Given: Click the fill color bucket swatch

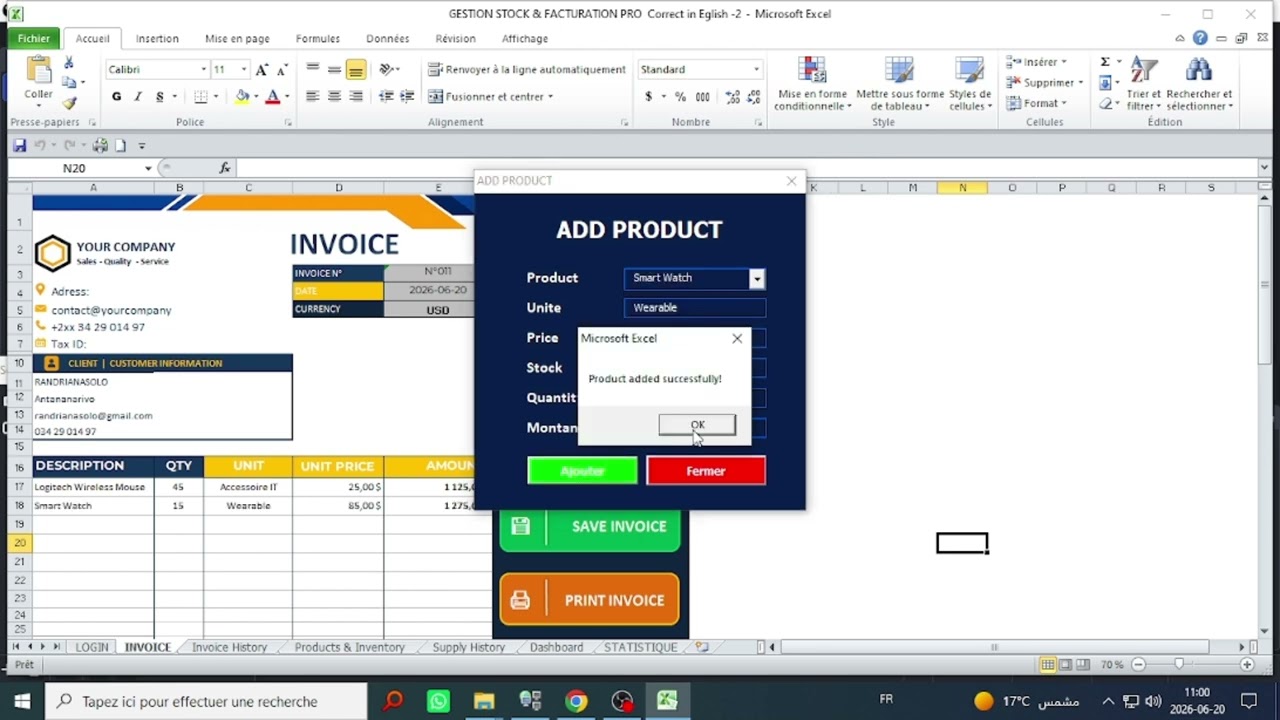Looking at the screenshot, I should (242, 97).
